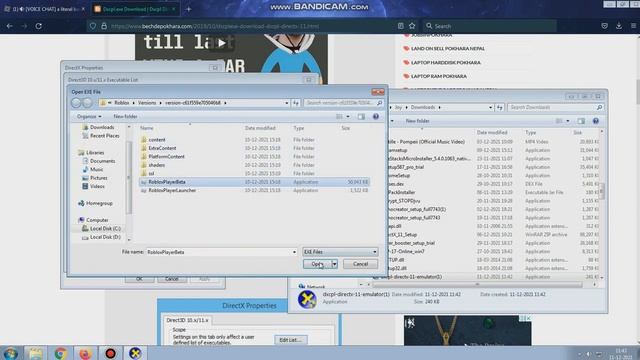This screenshot has width=640, height=360.
Task: Select Recent Places in navigation pane
Action: coord(104,136)
